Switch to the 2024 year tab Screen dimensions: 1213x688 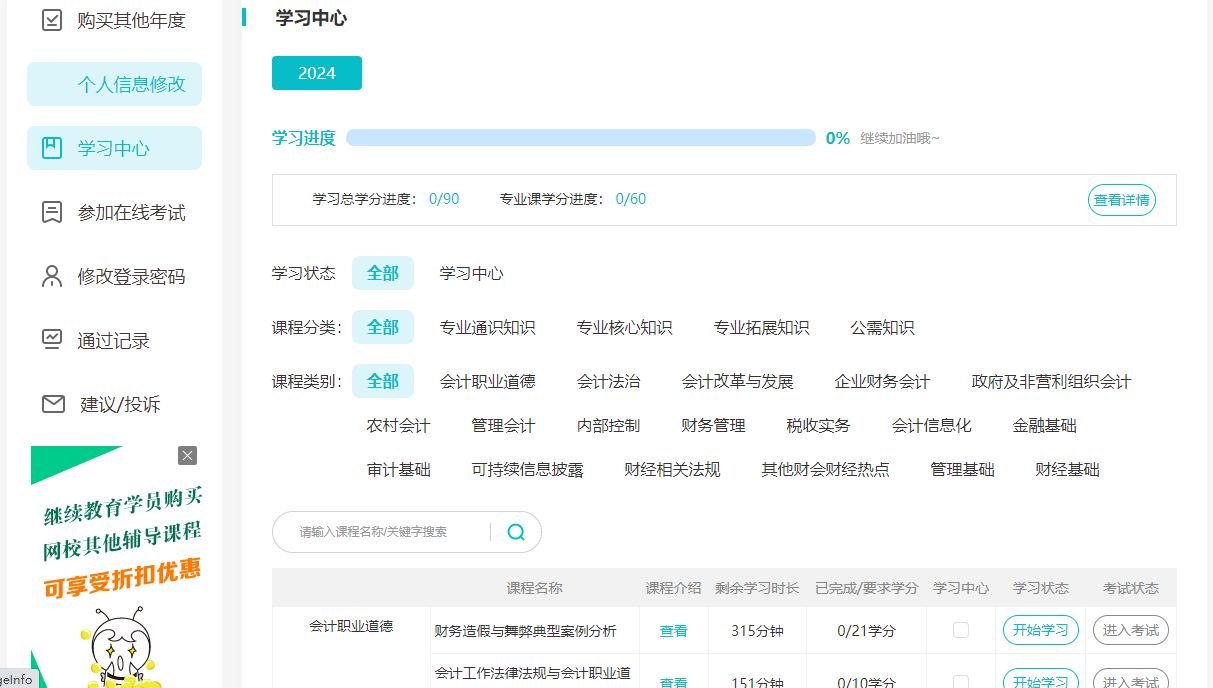(316, 72)
